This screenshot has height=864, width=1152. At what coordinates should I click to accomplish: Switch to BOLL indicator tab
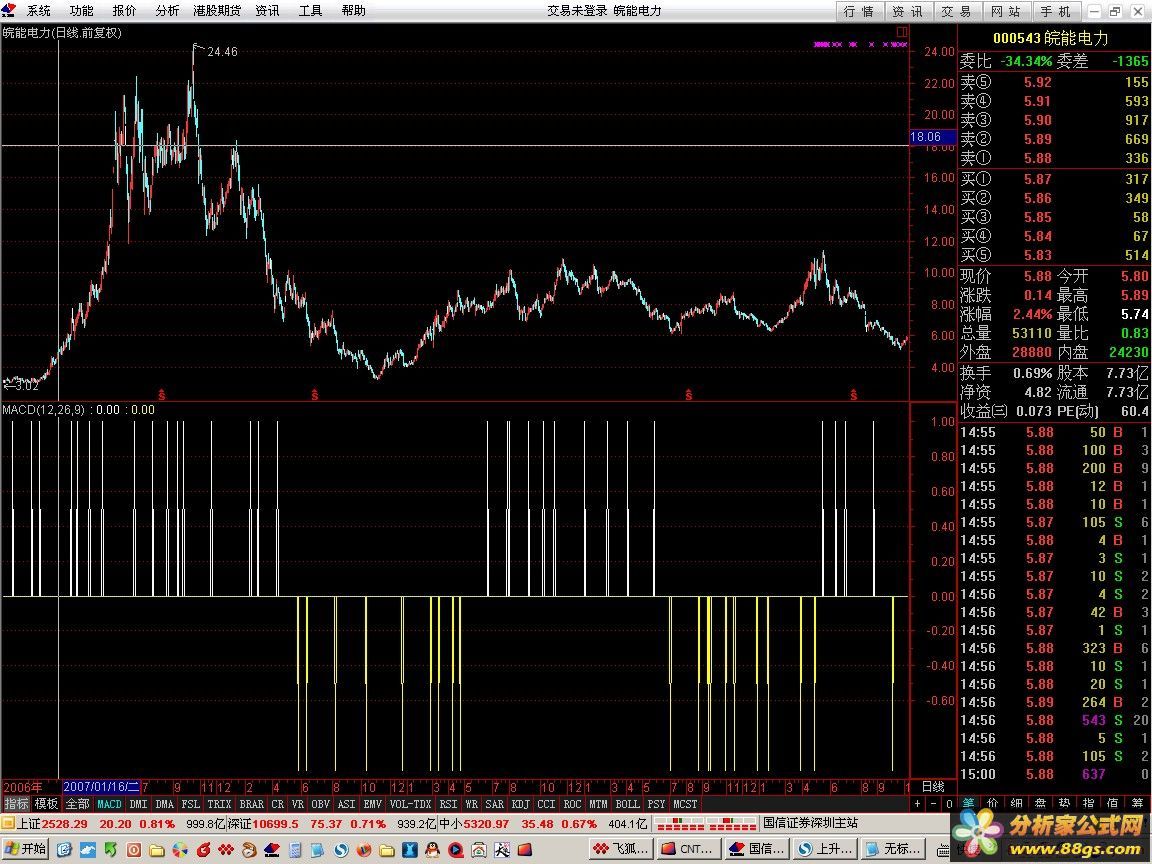[x=627, y=804]
